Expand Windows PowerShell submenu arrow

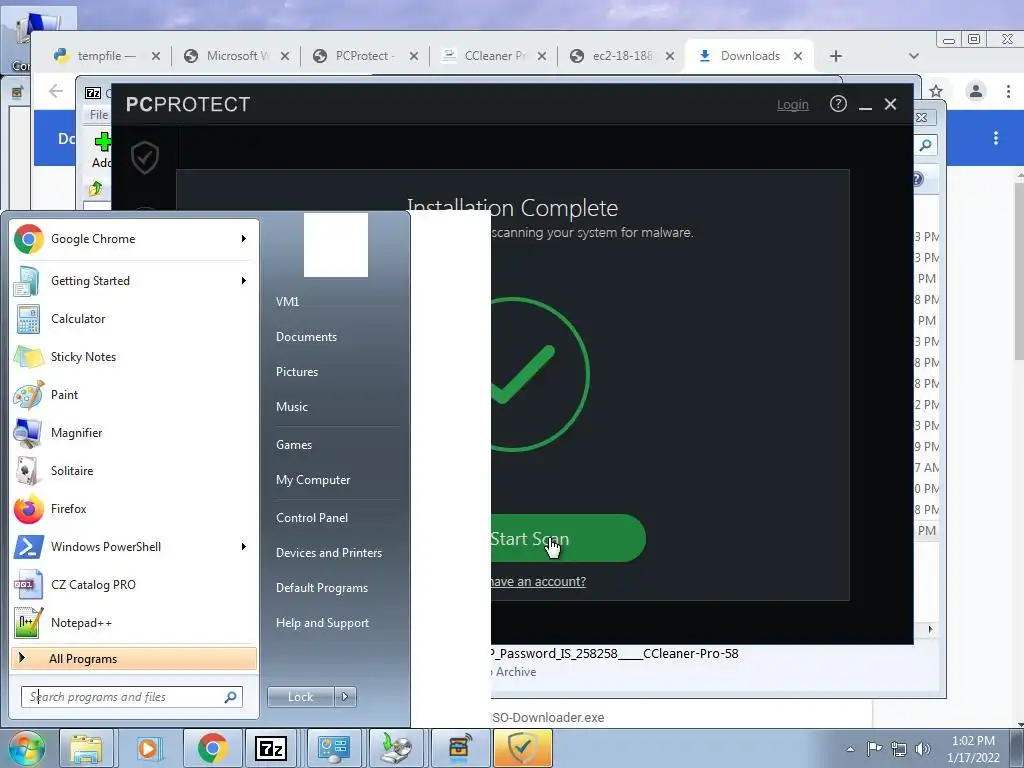click(x=244, y=547)
